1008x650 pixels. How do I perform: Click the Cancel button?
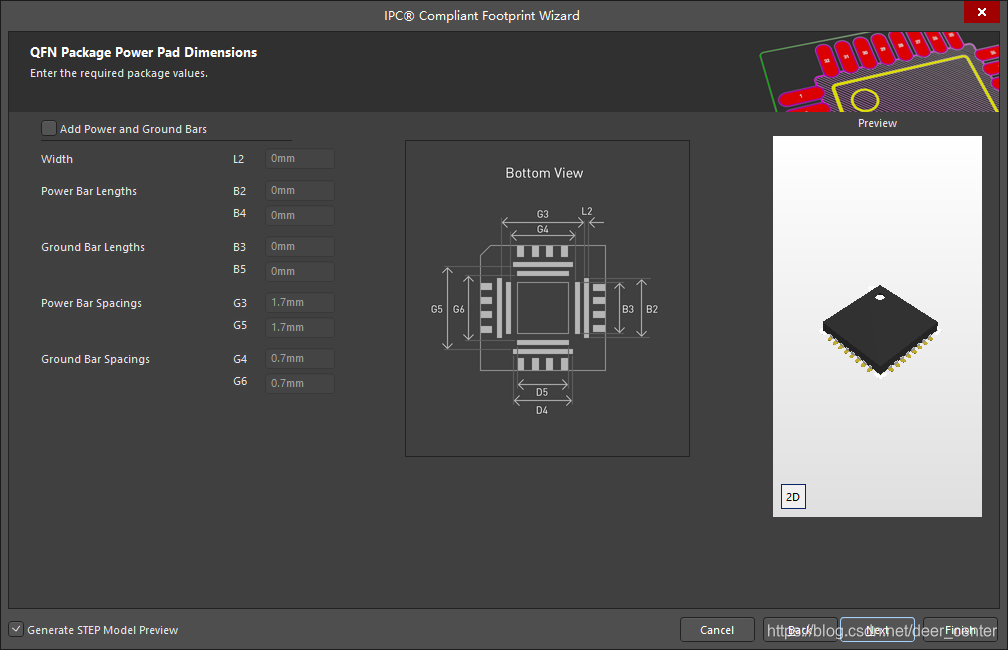tap(717, 629)
